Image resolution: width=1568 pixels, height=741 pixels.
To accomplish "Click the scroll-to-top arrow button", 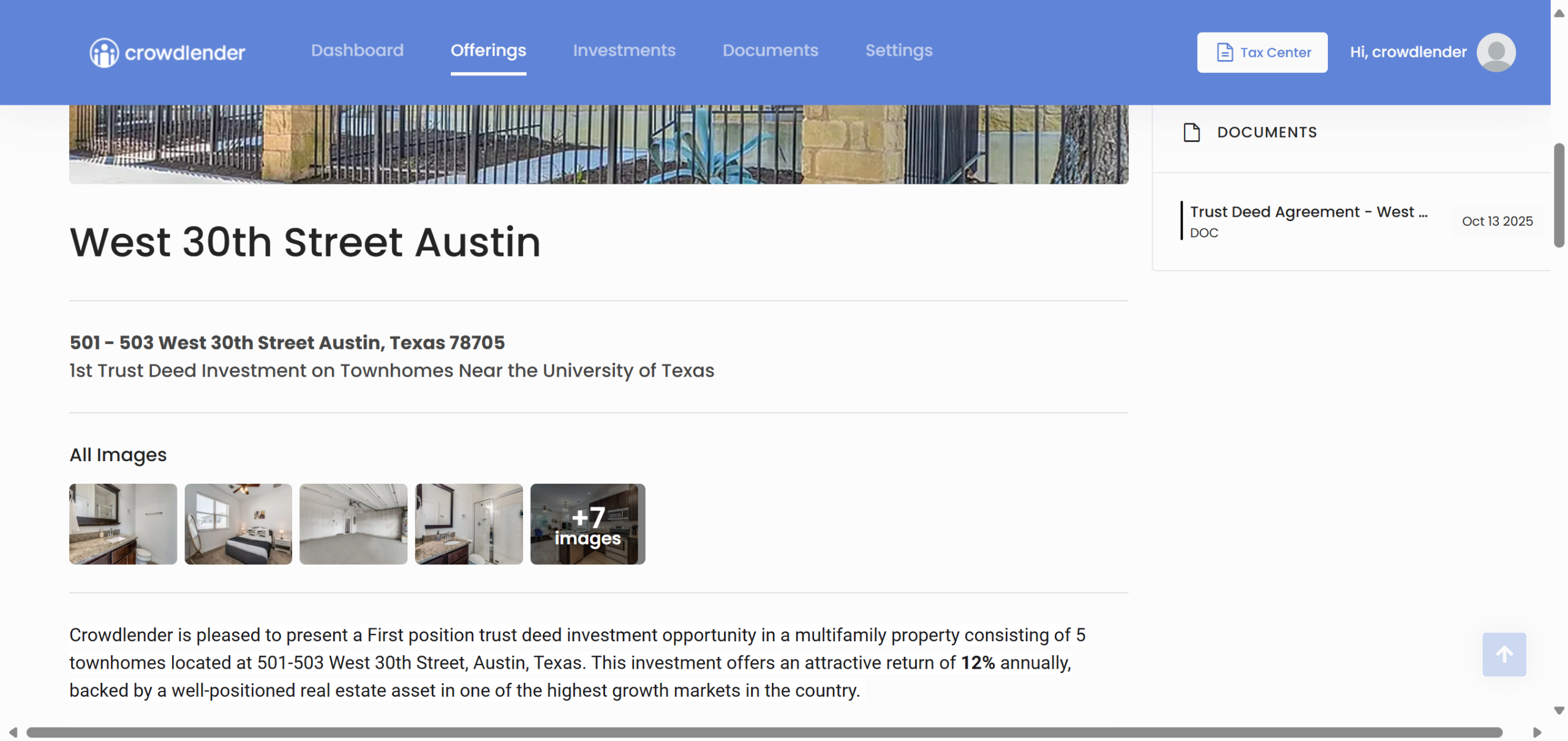I will 1504,654.
